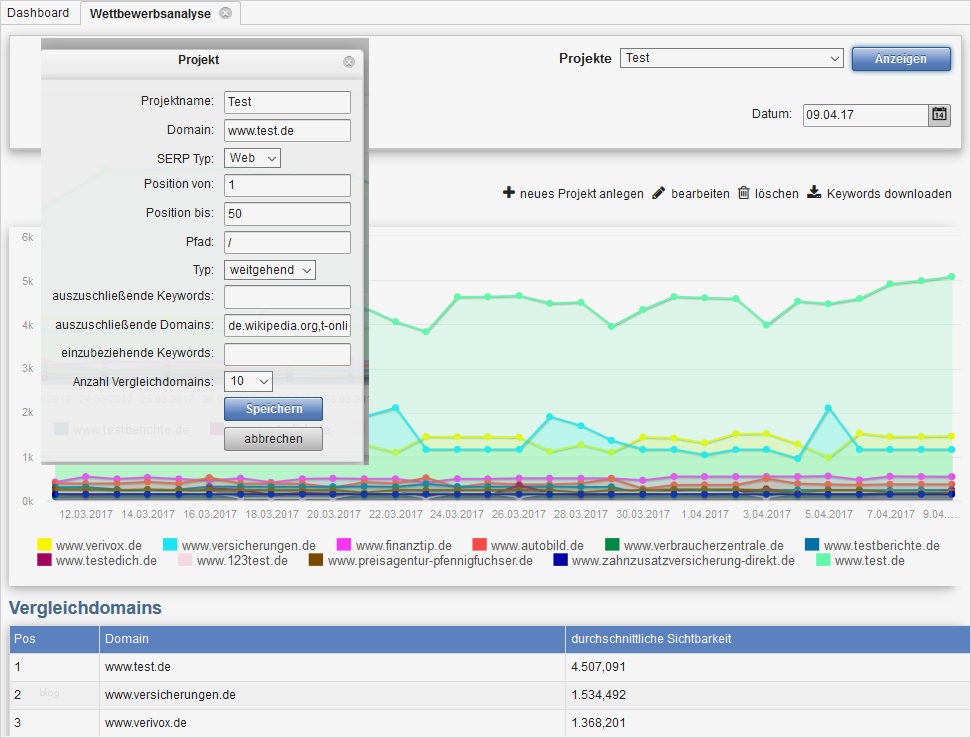
Task: Click the 12.03.2017 axis date label
Action: pyautogui.click(x=86, y=514)
